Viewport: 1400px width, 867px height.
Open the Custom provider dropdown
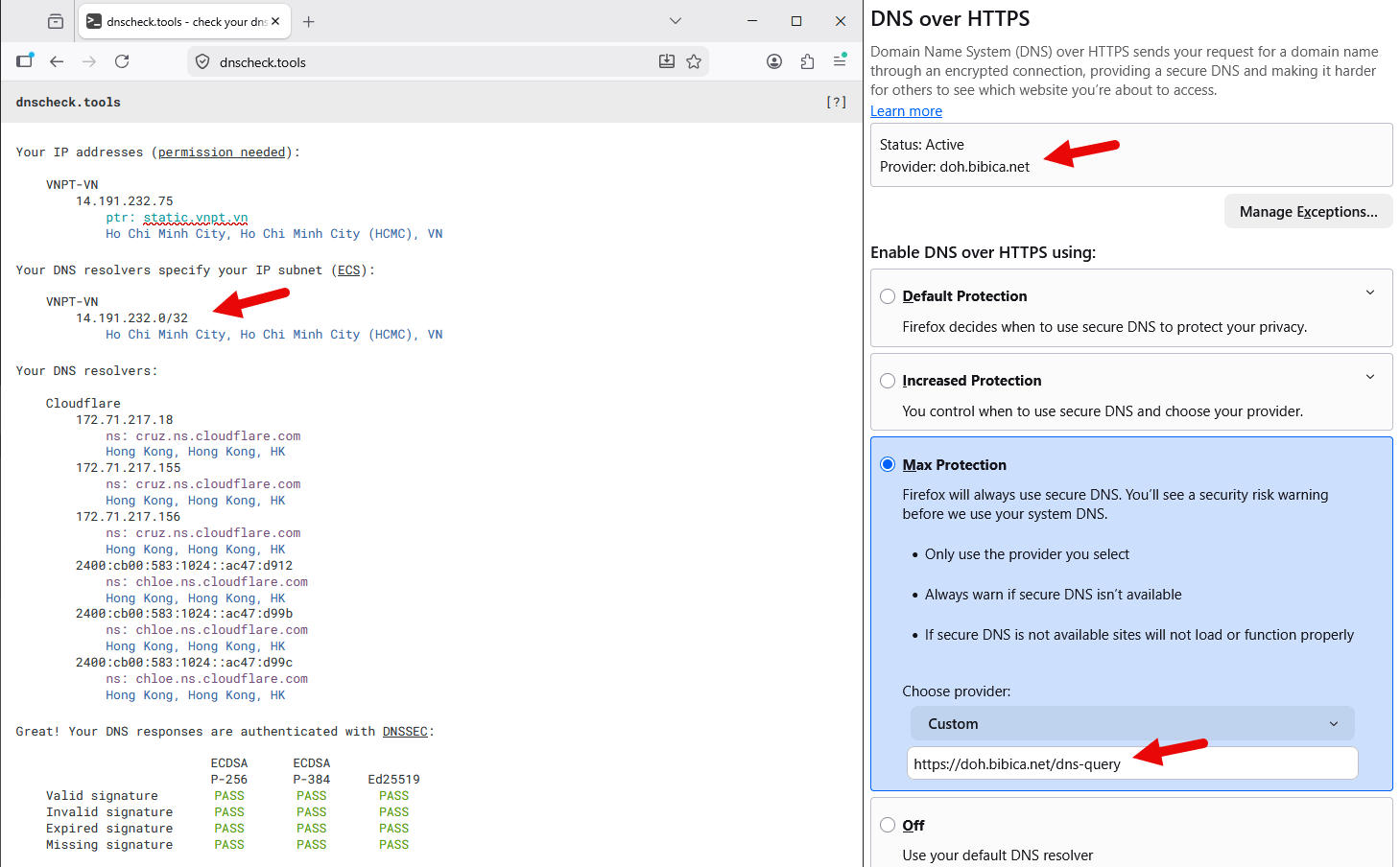[x=1132, y=724]
